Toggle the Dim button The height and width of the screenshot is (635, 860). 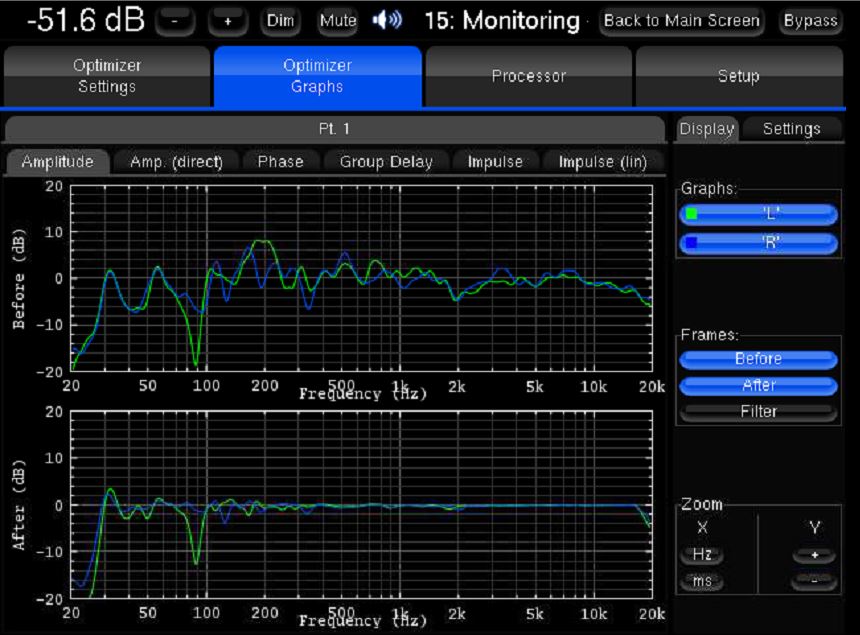[280, 21]
